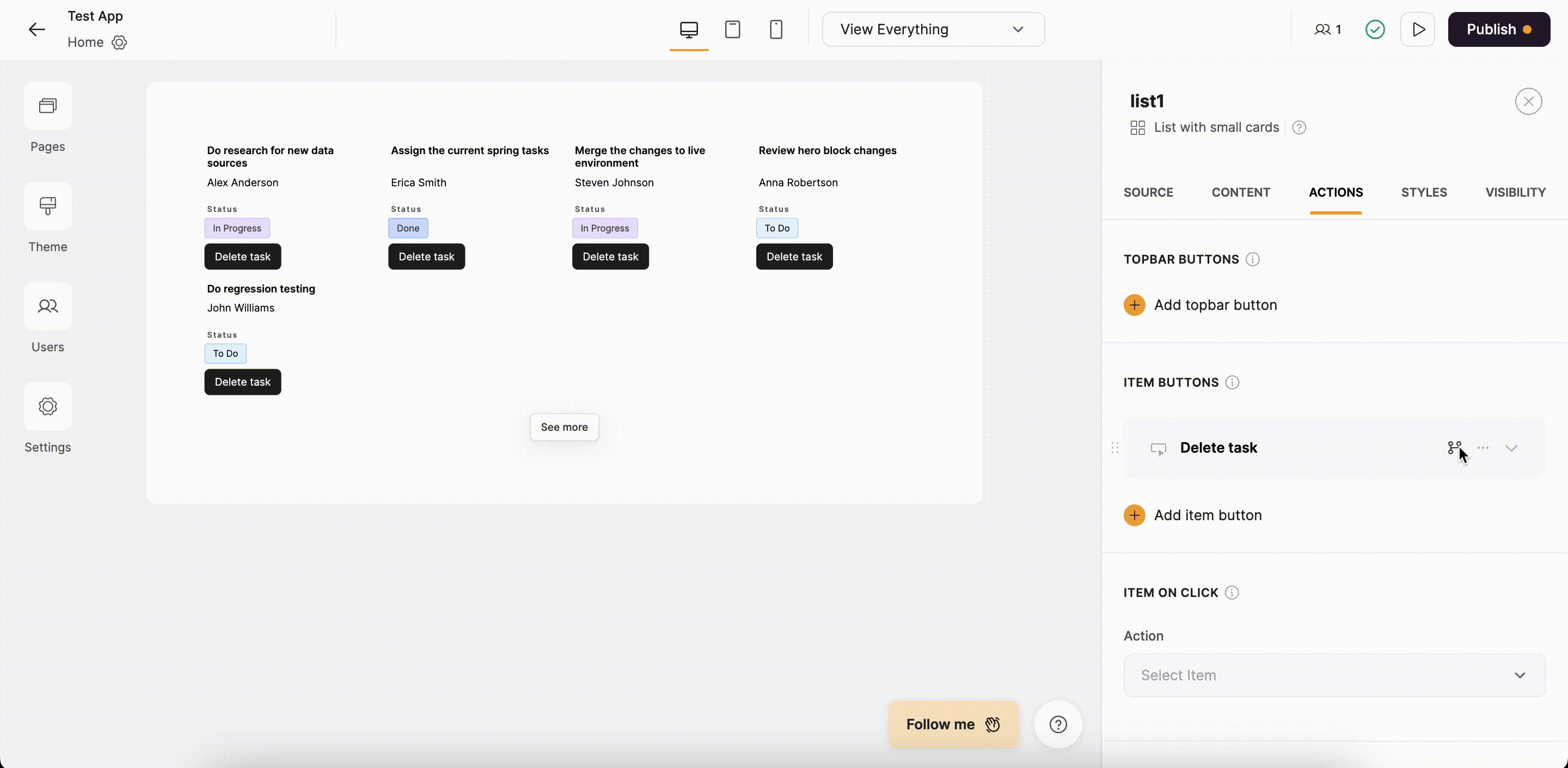Viewport: 1568px width, 768px height.
Task: Switch to desktop preview mode
Action: pos(688,29)
